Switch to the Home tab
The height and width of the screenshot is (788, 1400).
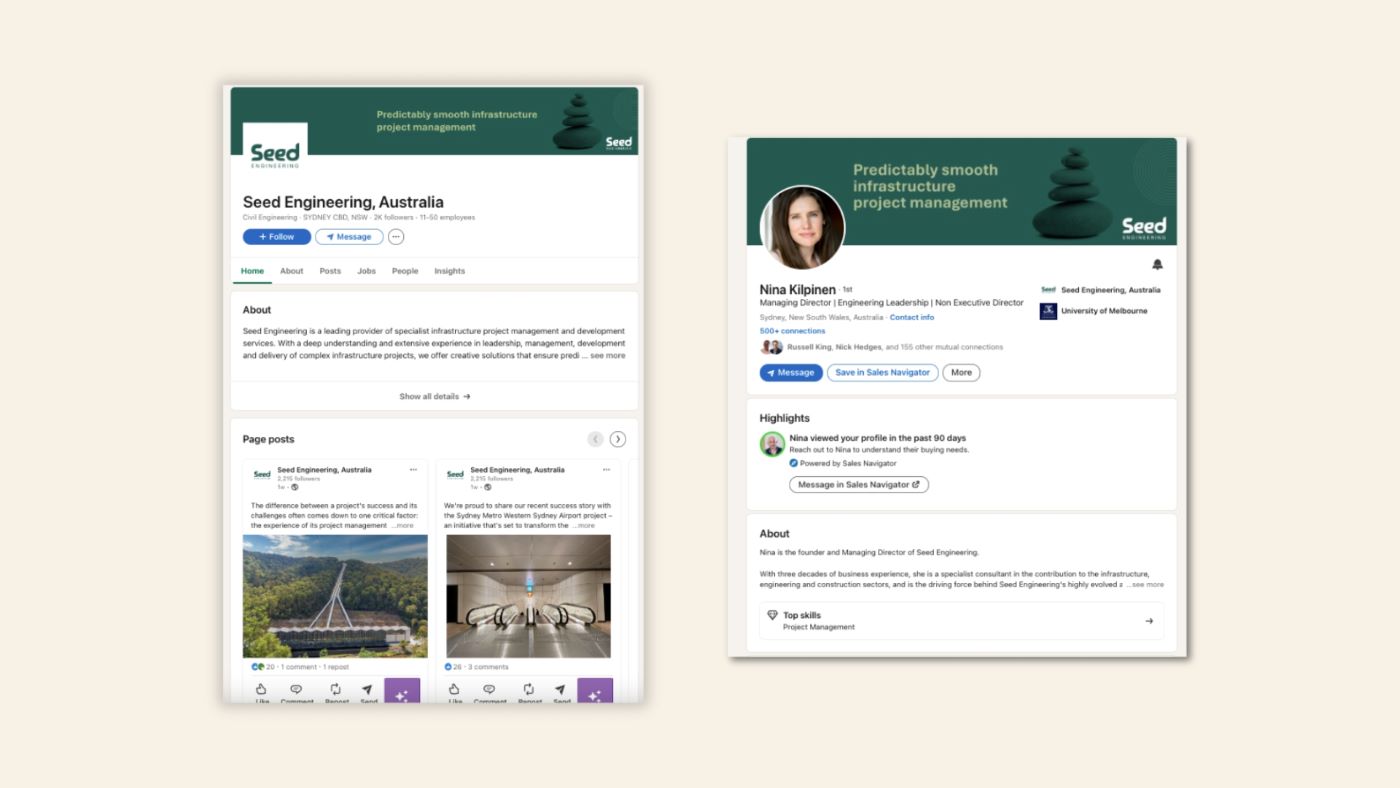[252, 271]
